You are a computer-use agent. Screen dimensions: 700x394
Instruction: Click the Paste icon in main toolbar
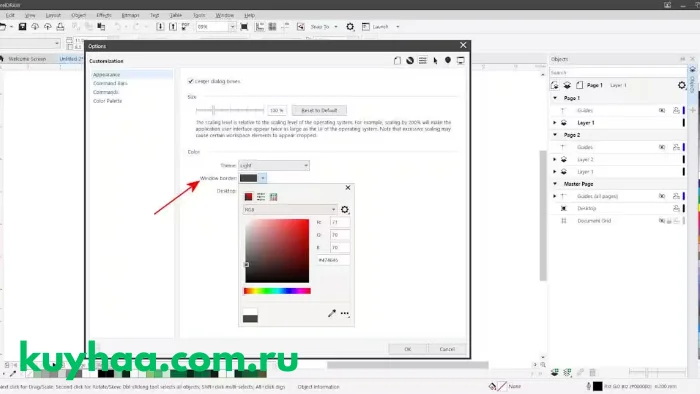pos(101,27)
